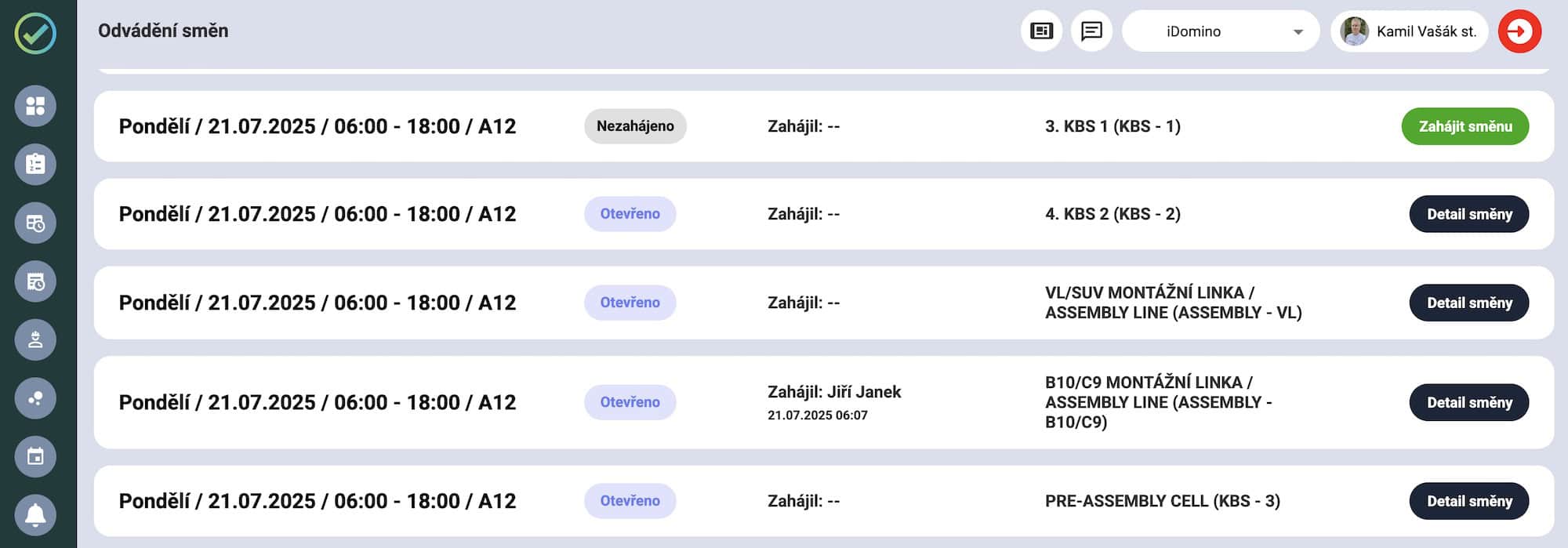1568x548 pixels.
Task: Open the news feed icon in header
Action: (1041, 31)
